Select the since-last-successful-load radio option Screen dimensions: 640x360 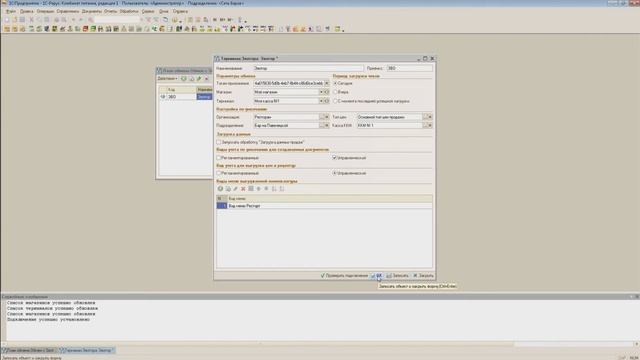point(336,101)
